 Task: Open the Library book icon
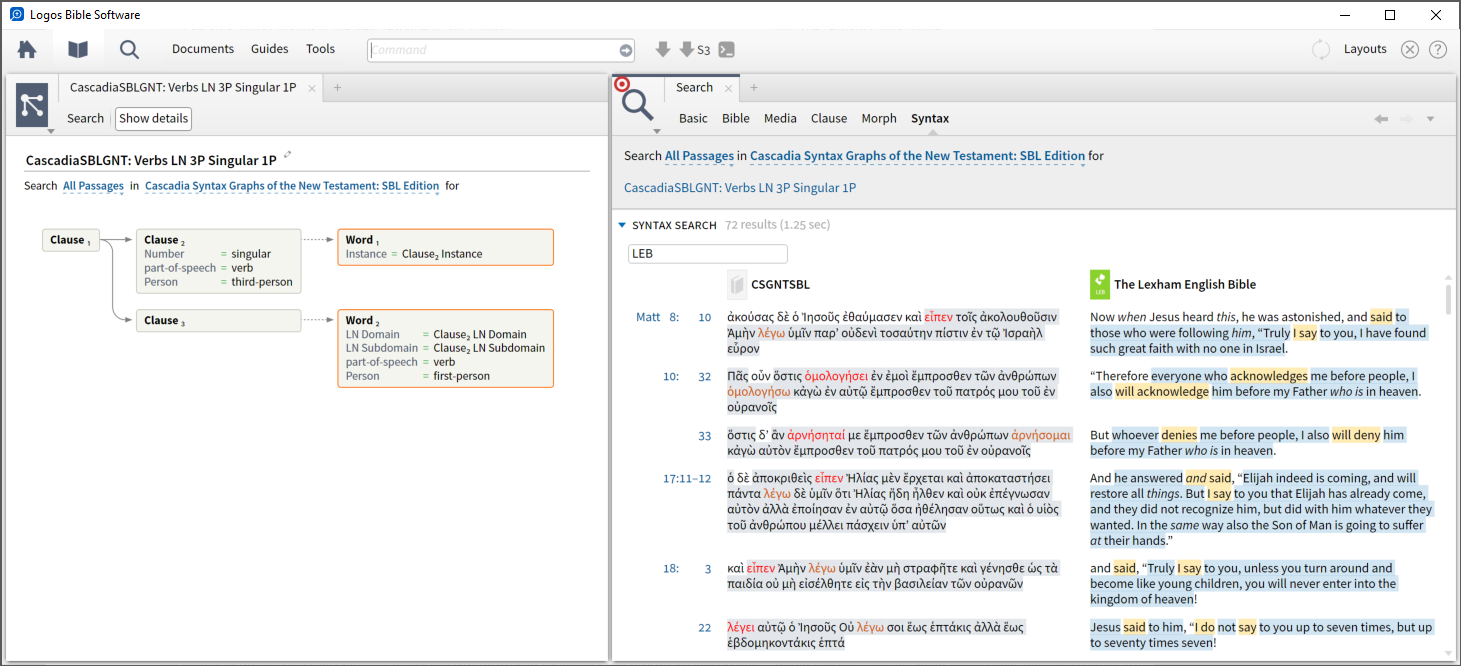78,49
